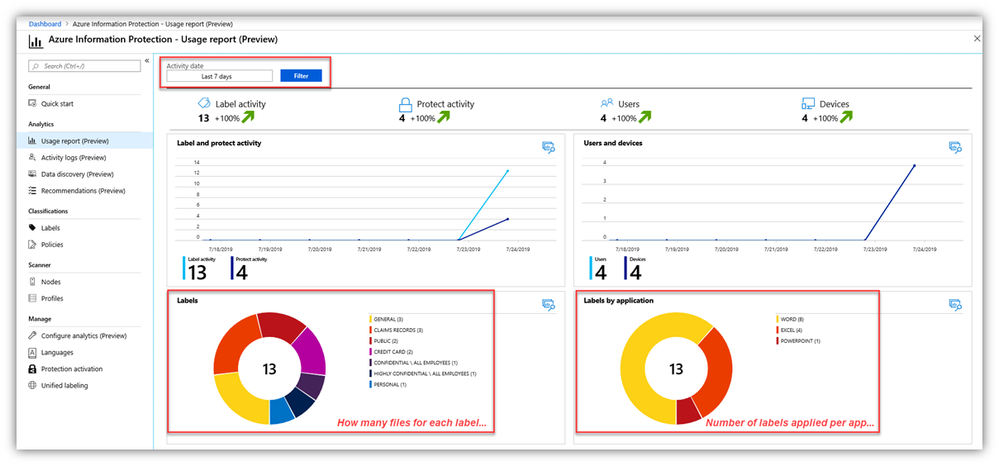The width and height of the screenshot is (999, 466).
Task: Click EXCEL (4) legend entry
Action: click(791, 330)
